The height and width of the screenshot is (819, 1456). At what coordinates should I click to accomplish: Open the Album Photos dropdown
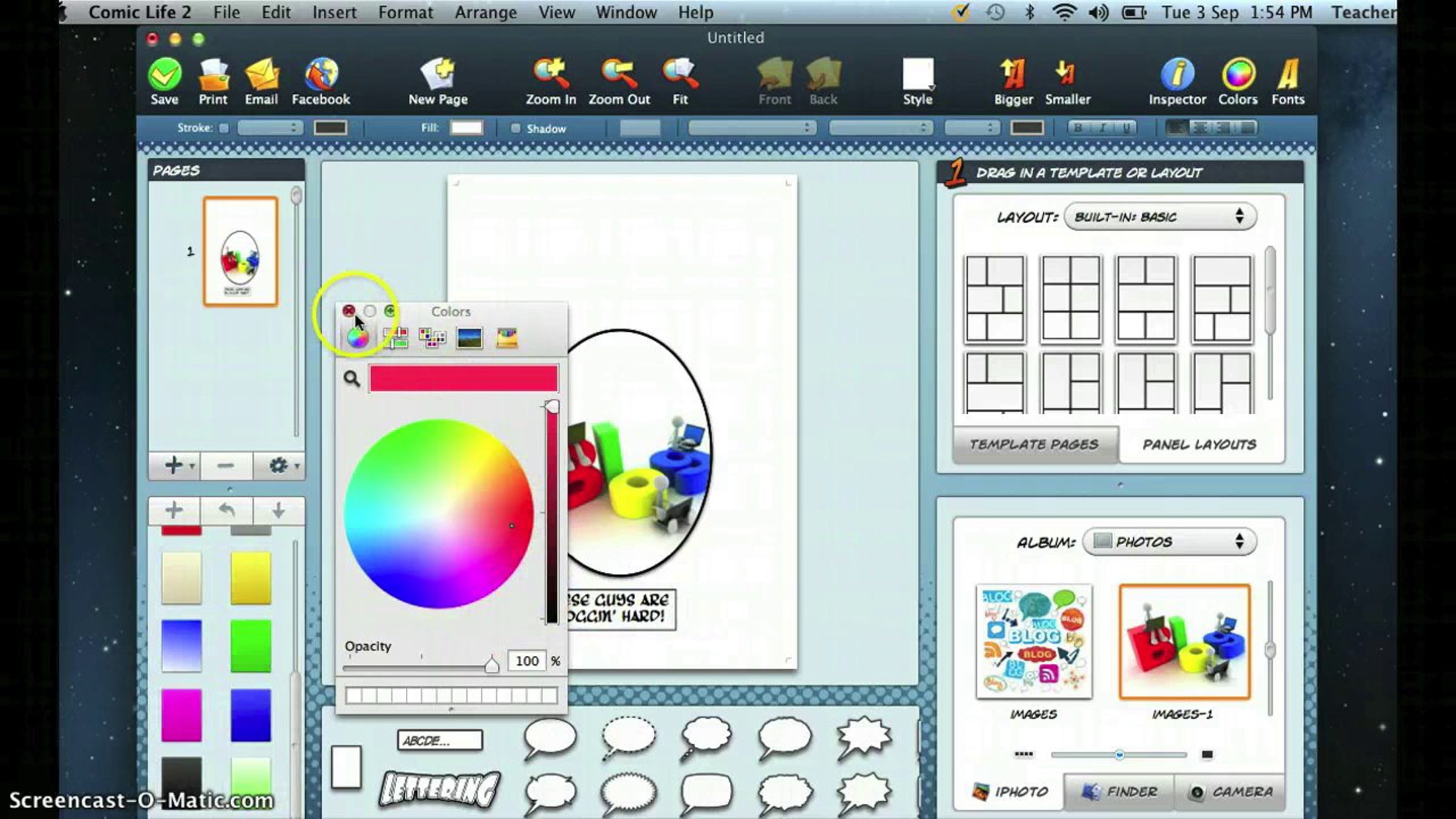tap(1169, 541)
